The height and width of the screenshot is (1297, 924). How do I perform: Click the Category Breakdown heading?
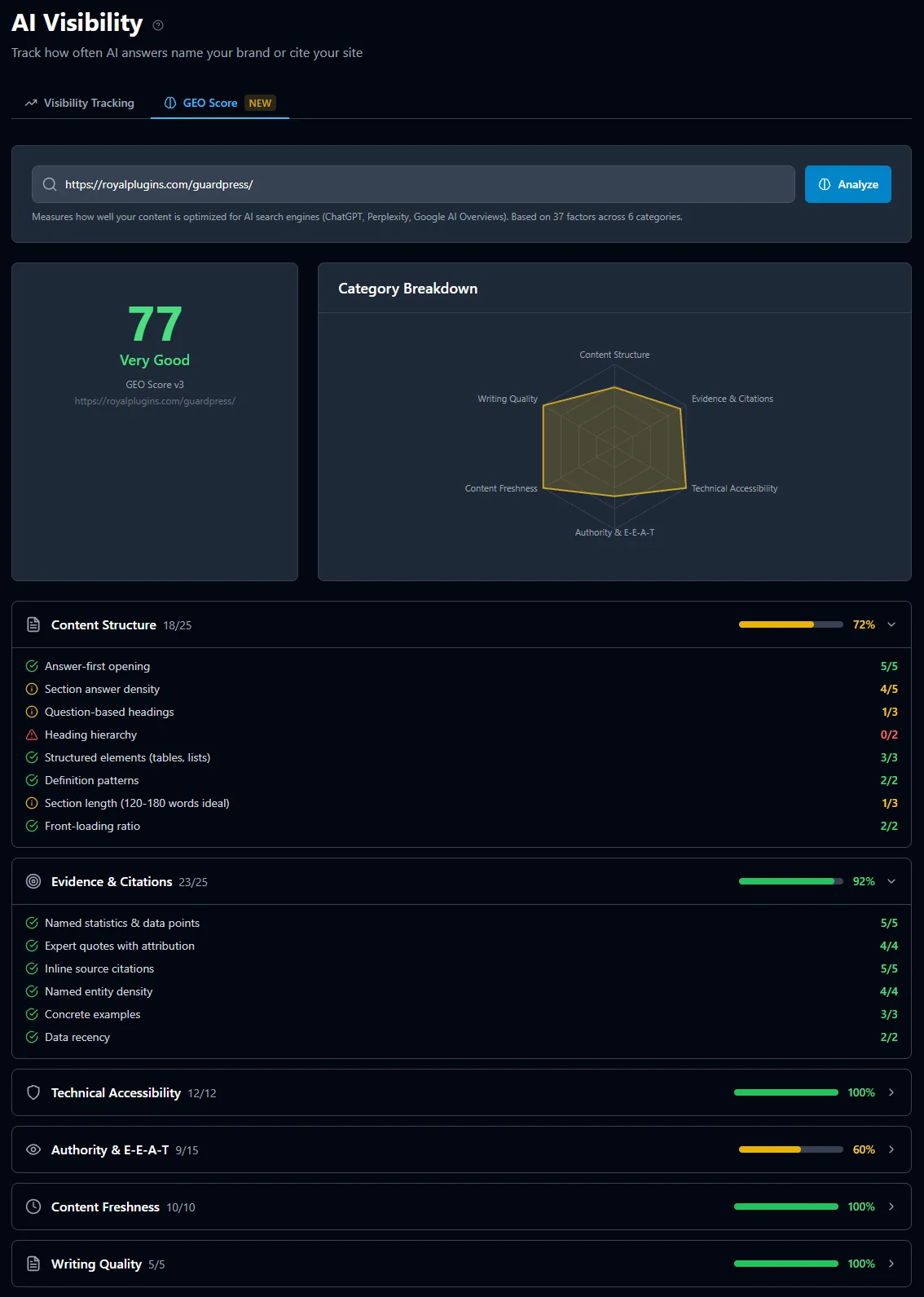click(408, 289)
